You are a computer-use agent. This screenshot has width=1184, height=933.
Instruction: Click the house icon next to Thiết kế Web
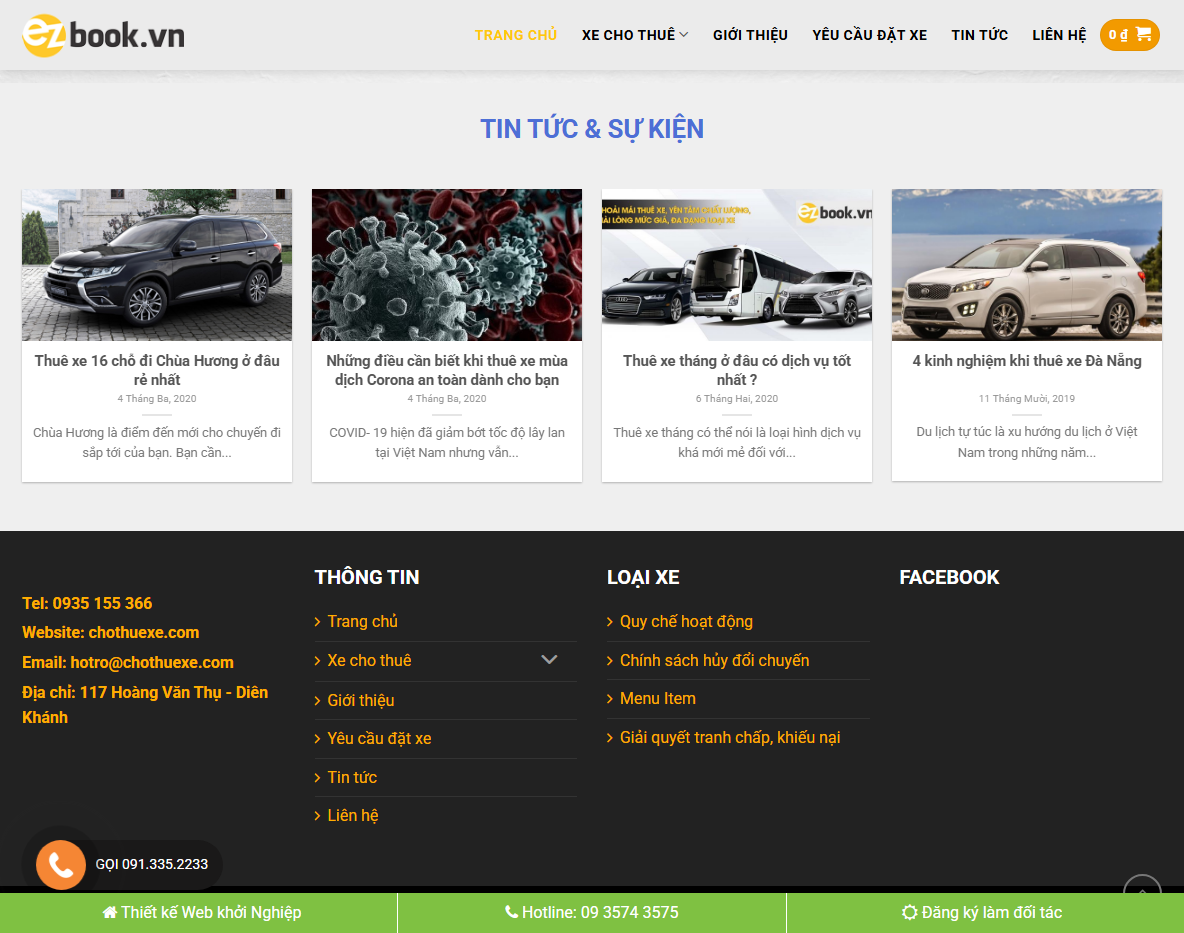tap(108, 912)
